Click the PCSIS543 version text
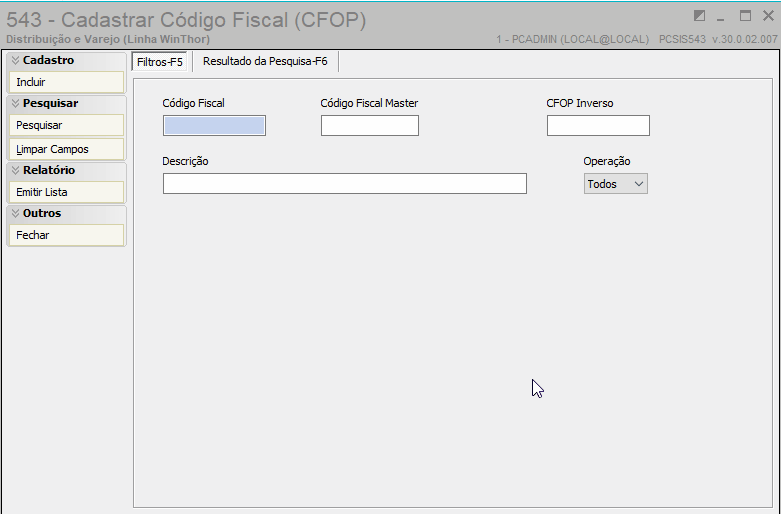The image size is (781, 514). (x=718, y=39)
